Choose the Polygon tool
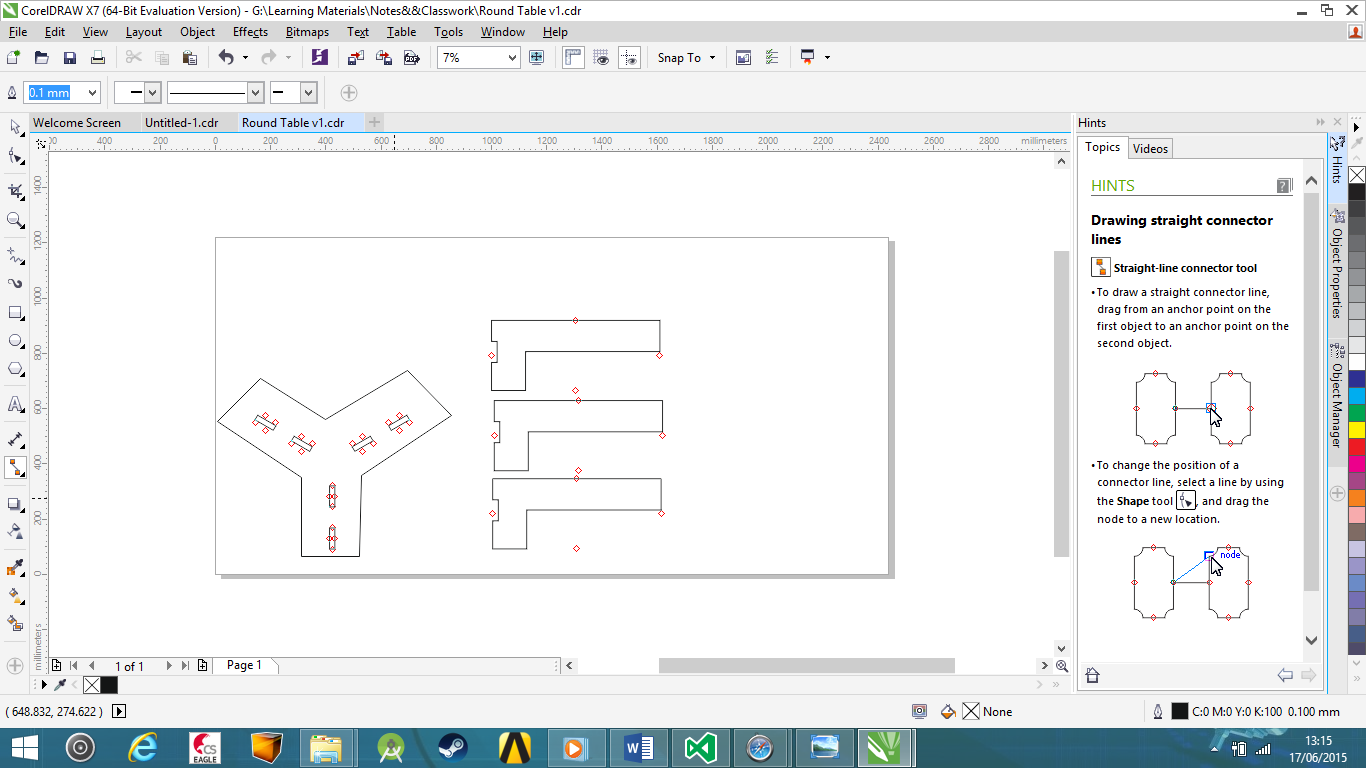The image size is (1366, 768). pos(15,369)
